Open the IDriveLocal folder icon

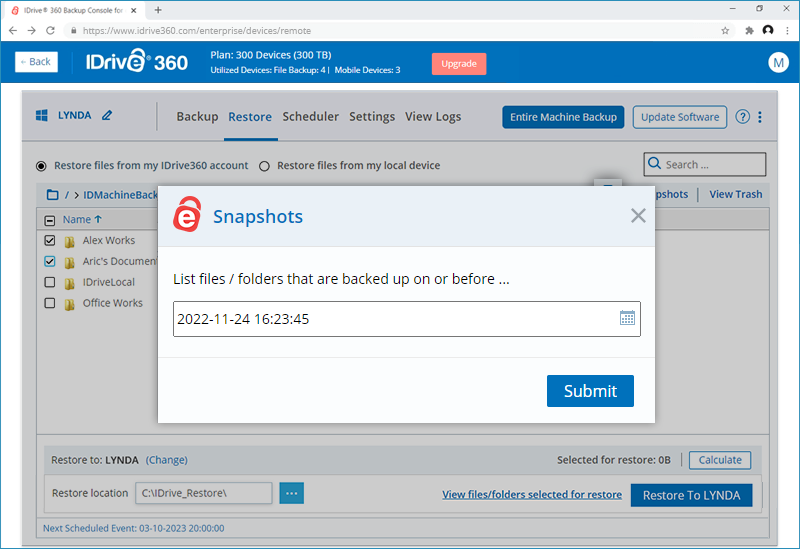(x=69, y=283)
